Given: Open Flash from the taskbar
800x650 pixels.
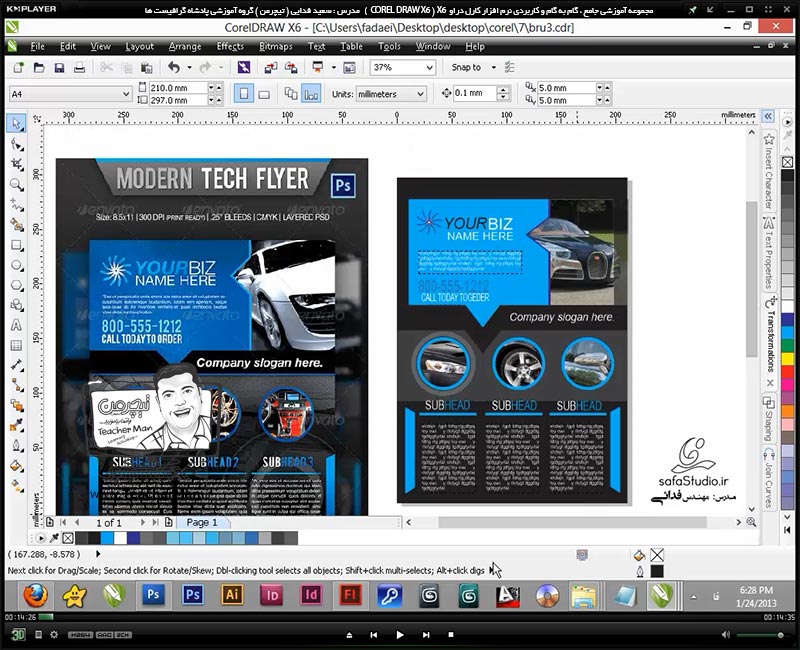Looking at the screenshot, I should click(350, 595).
